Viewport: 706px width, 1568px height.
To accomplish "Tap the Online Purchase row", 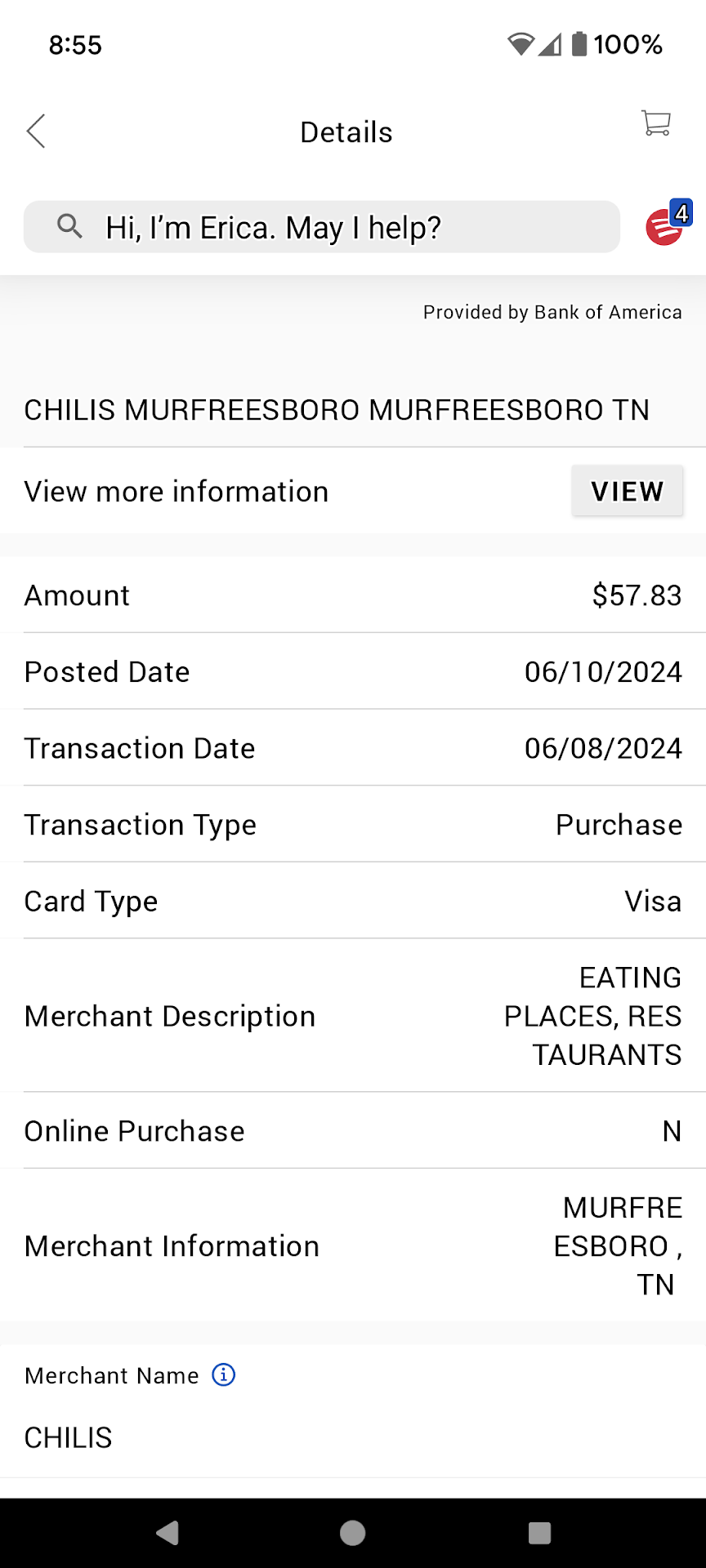I will coord(353,1131).
